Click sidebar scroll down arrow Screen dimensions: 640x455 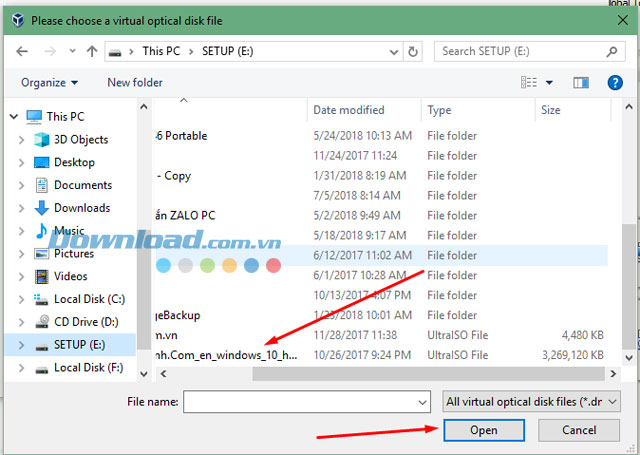coord(144,374)
